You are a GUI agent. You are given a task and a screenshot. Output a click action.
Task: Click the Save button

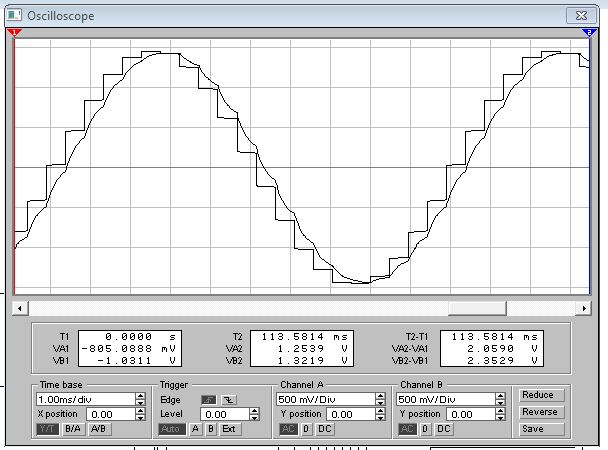pos(542,429)
